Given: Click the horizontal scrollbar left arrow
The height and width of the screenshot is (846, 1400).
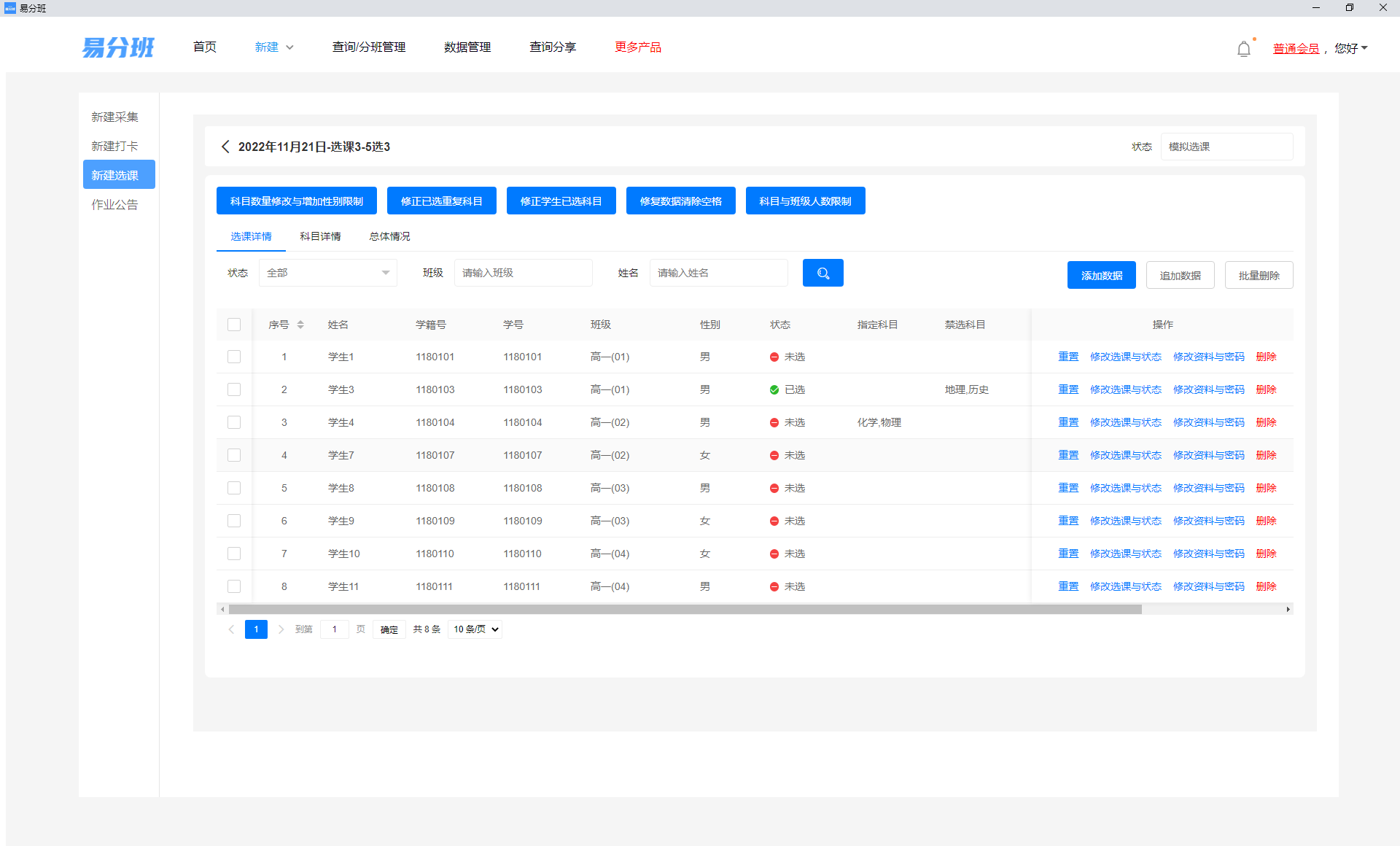Looking at the screenshot, I should point(222,609).
